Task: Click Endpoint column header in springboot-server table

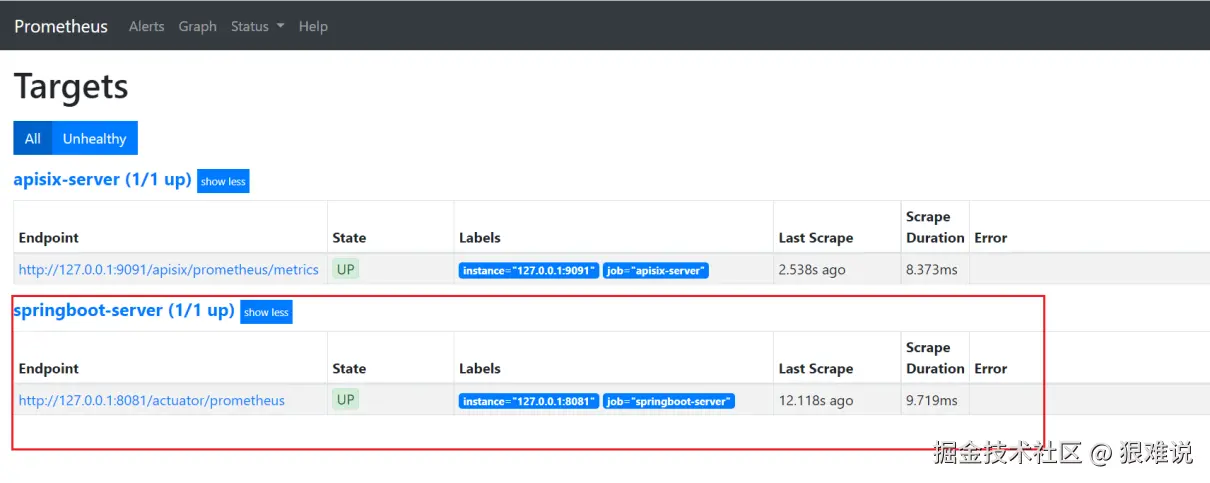Action: tap(49, 369)
